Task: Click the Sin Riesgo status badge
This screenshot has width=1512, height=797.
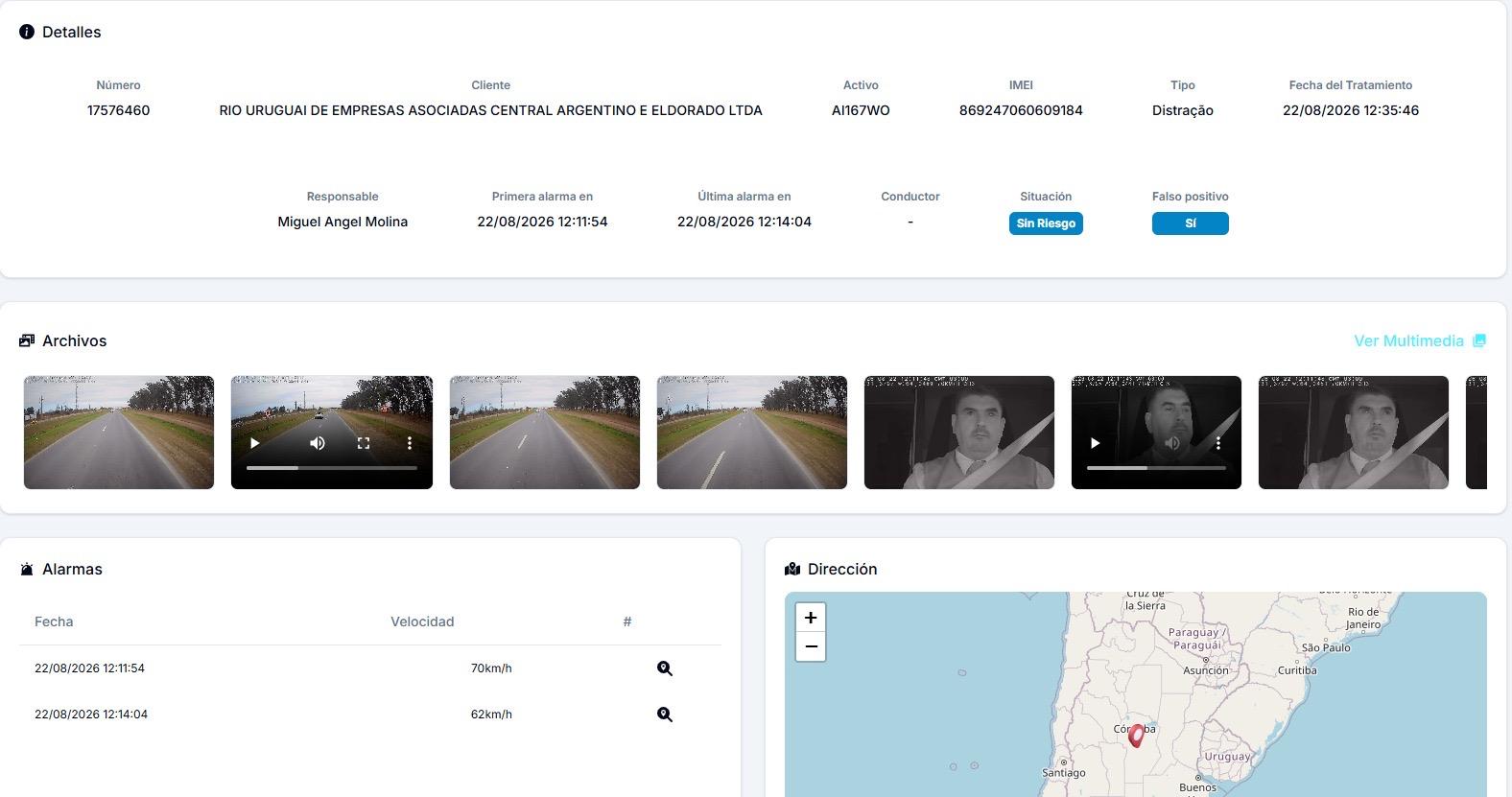Action: click(1046, 223)
